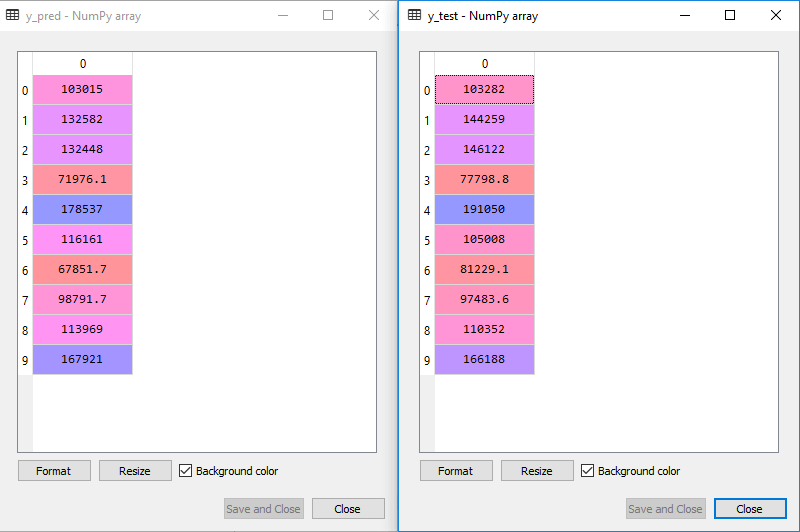Click Resize button in y_test window

click(x=537, y=471)
